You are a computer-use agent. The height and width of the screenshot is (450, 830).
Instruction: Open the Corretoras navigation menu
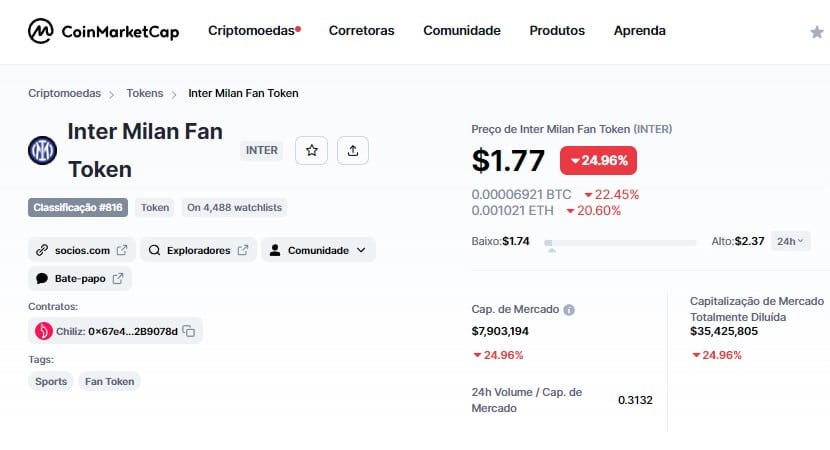[362, 31]
